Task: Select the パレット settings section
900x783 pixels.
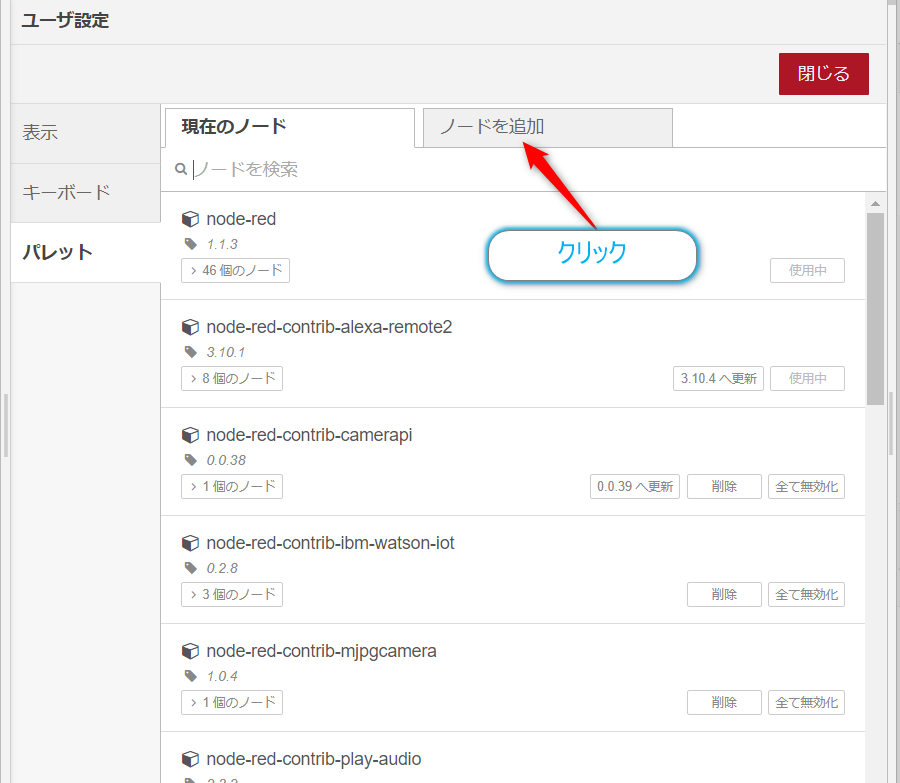Action: click(x=86, y=253)
